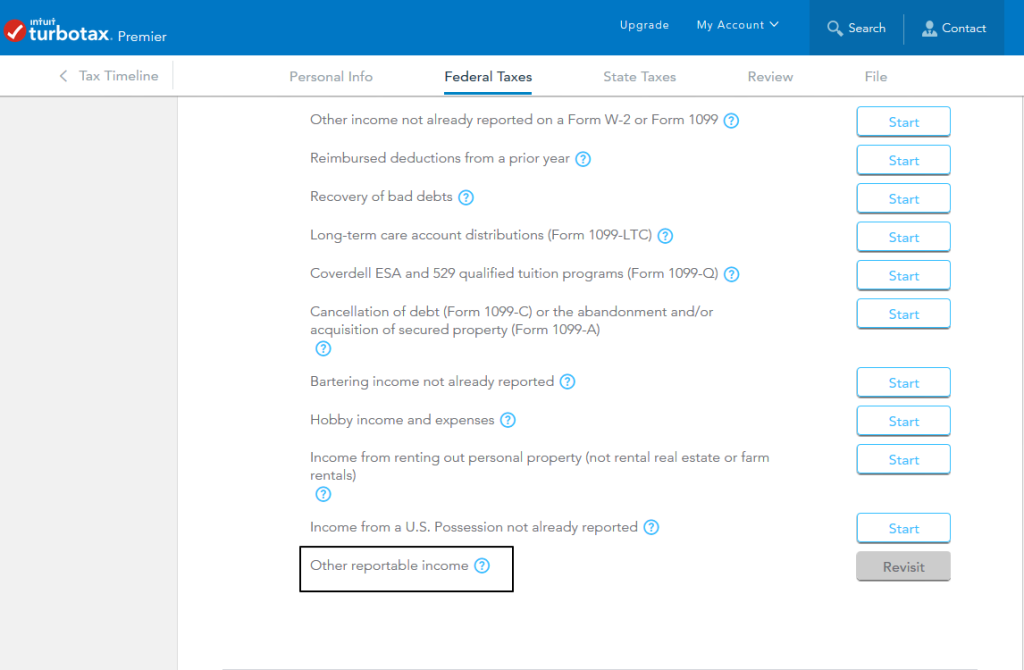The width and height of the screenshot is (1024, 670).
Task: Open help for Recovery of bad debts
Action: click(466, 198)
